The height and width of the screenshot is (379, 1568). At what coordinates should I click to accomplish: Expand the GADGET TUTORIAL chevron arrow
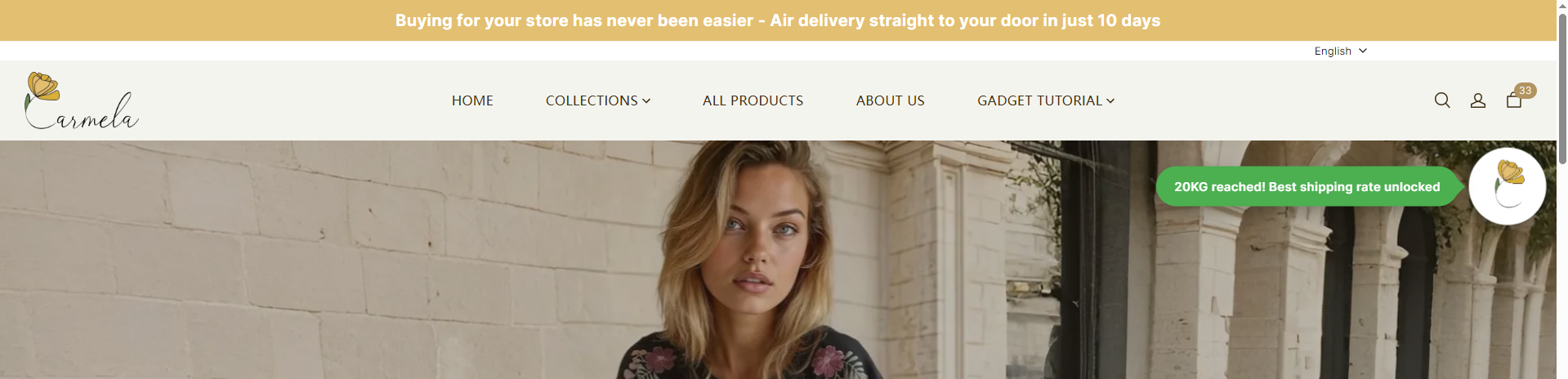coord(1110,101)
